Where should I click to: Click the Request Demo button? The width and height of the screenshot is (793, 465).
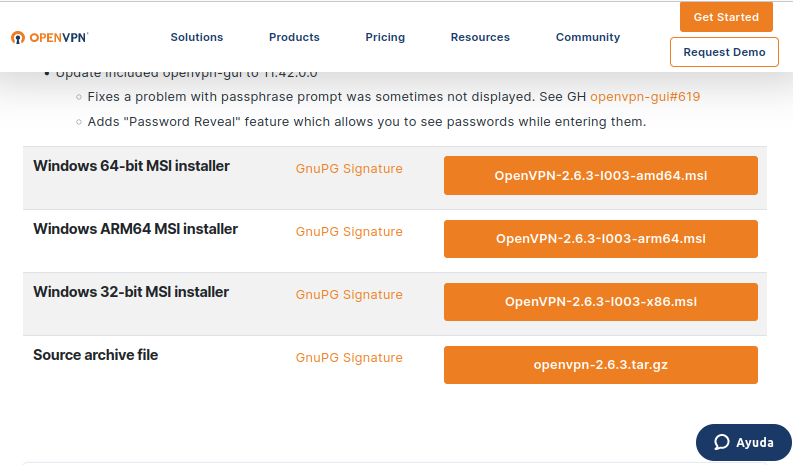[x=724, y=52]
